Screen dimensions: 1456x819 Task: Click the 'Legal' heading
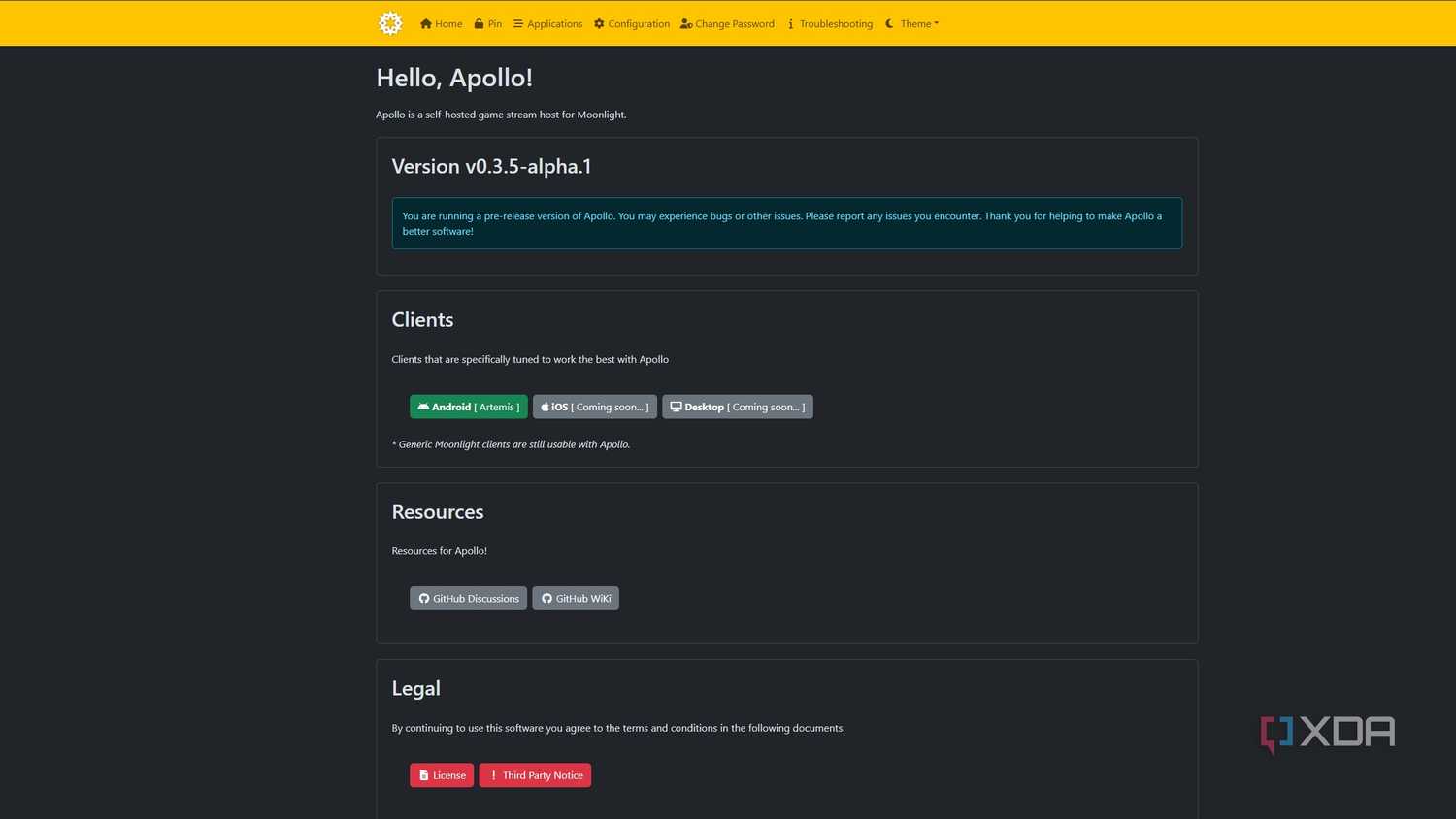pyautogui.click(x=415, y=689)
